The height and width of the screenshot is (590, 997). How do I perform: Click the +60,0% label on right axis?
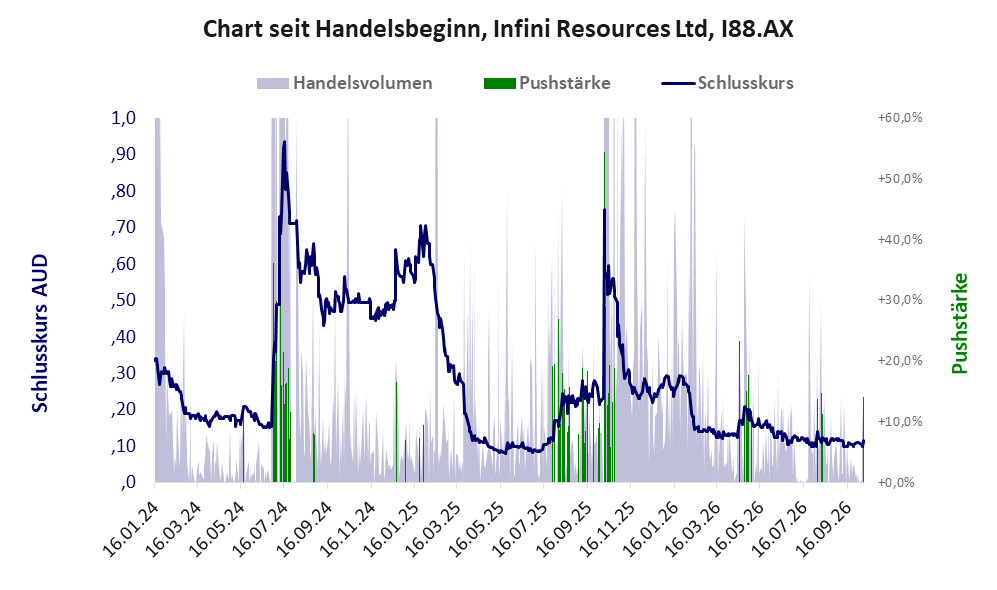click(x=900, y=118)
